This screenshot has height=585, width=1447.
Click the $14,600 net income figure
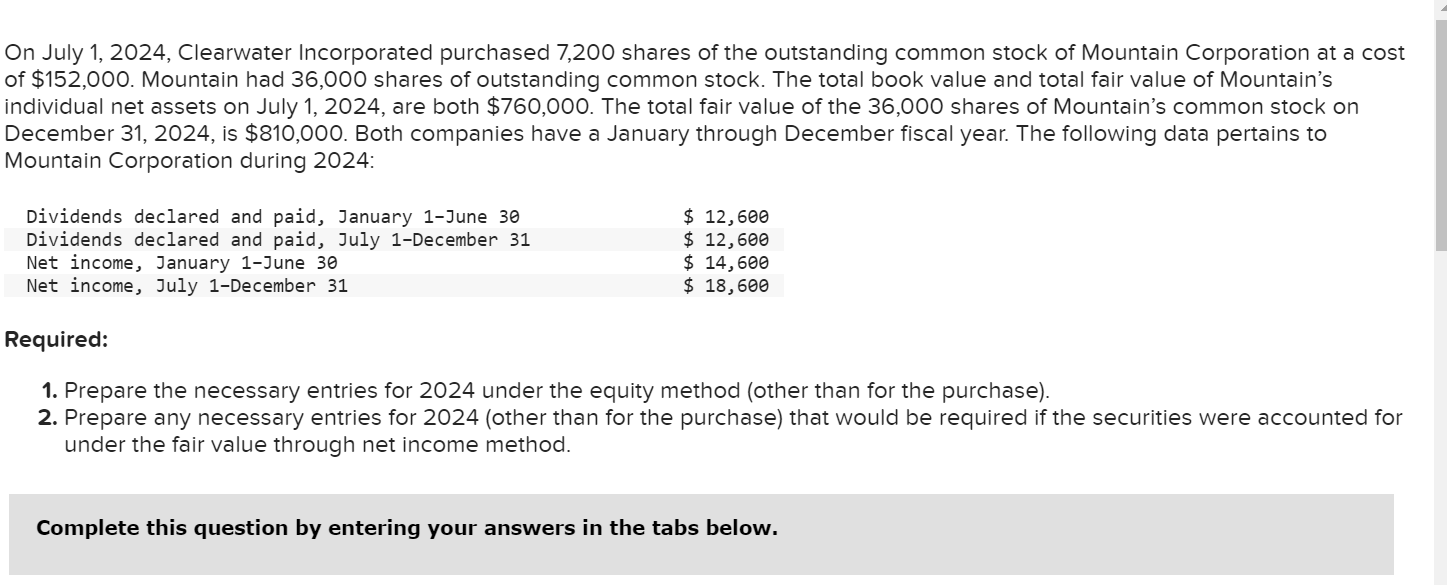[726, 262]
